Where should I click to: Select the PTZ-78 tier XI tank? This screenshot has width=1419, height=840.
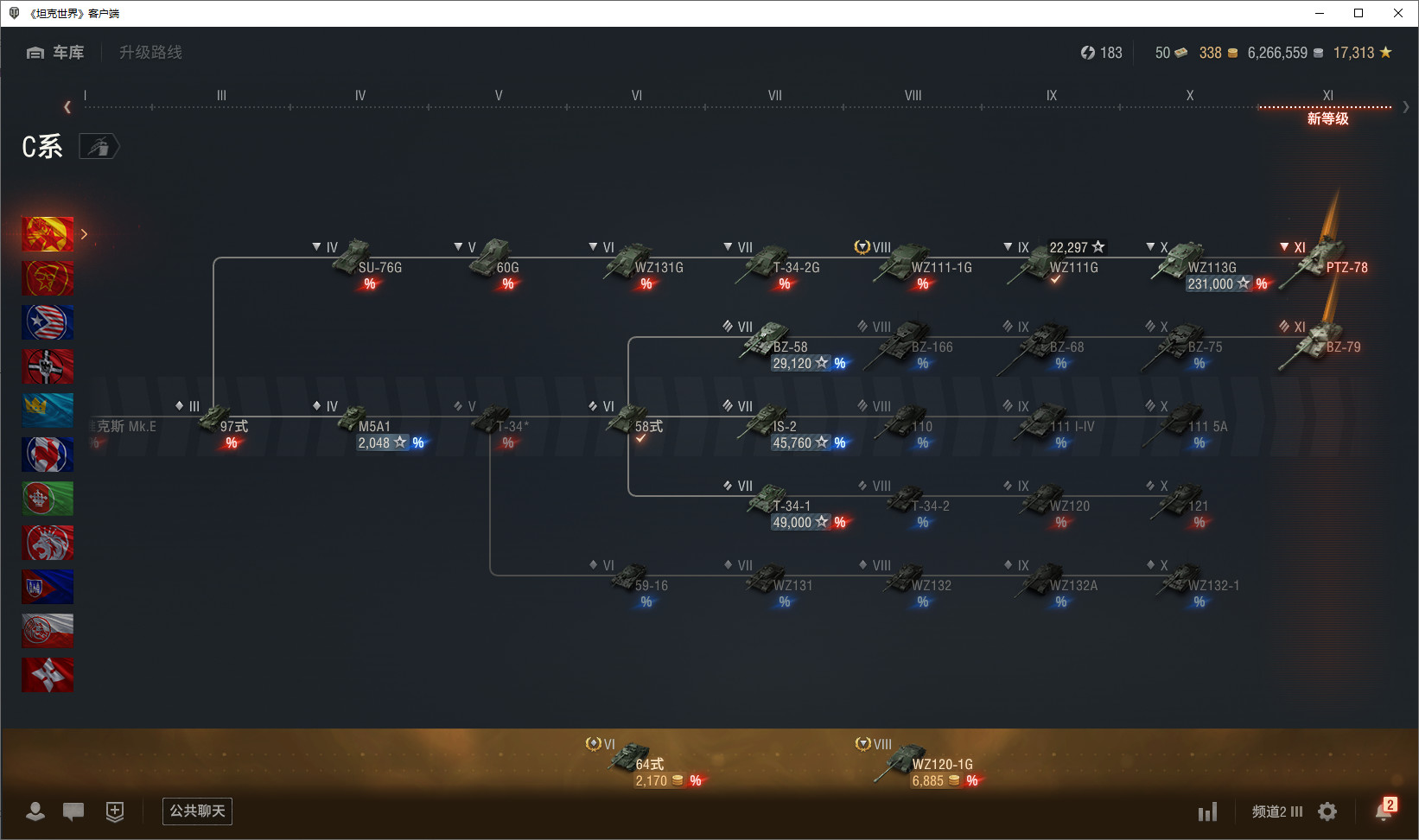tap(1322, 264)
